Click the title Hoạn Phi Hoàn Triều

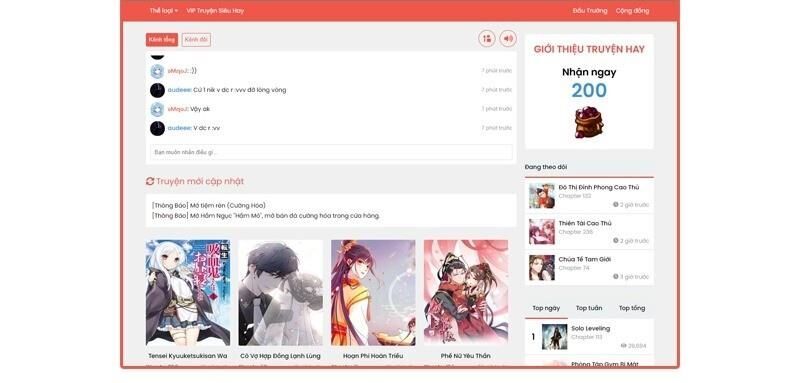point(373,356)
